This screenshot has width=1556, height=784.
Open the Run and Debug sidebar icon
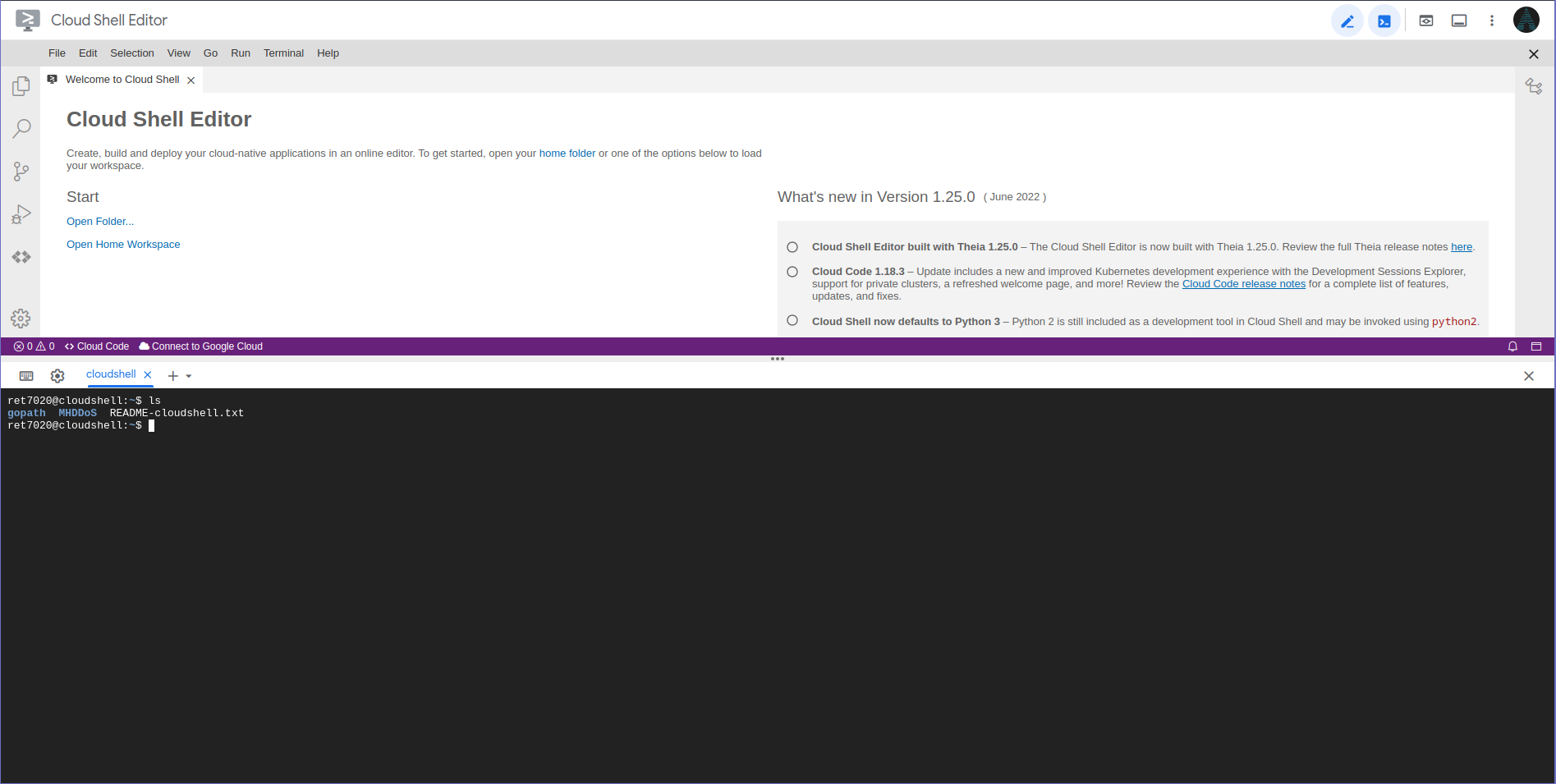coord(21,214)
